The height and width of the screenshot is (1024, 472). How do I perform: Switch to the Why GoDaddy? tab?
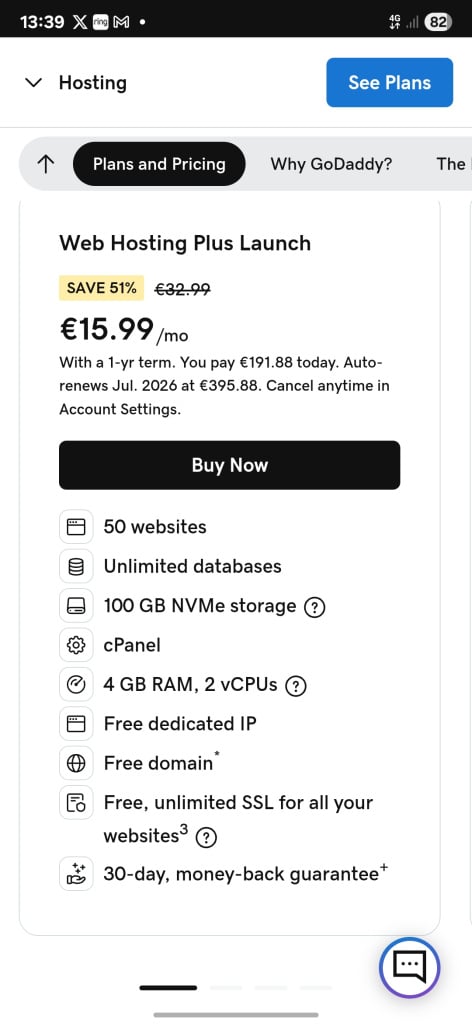[x=332, y=164]
